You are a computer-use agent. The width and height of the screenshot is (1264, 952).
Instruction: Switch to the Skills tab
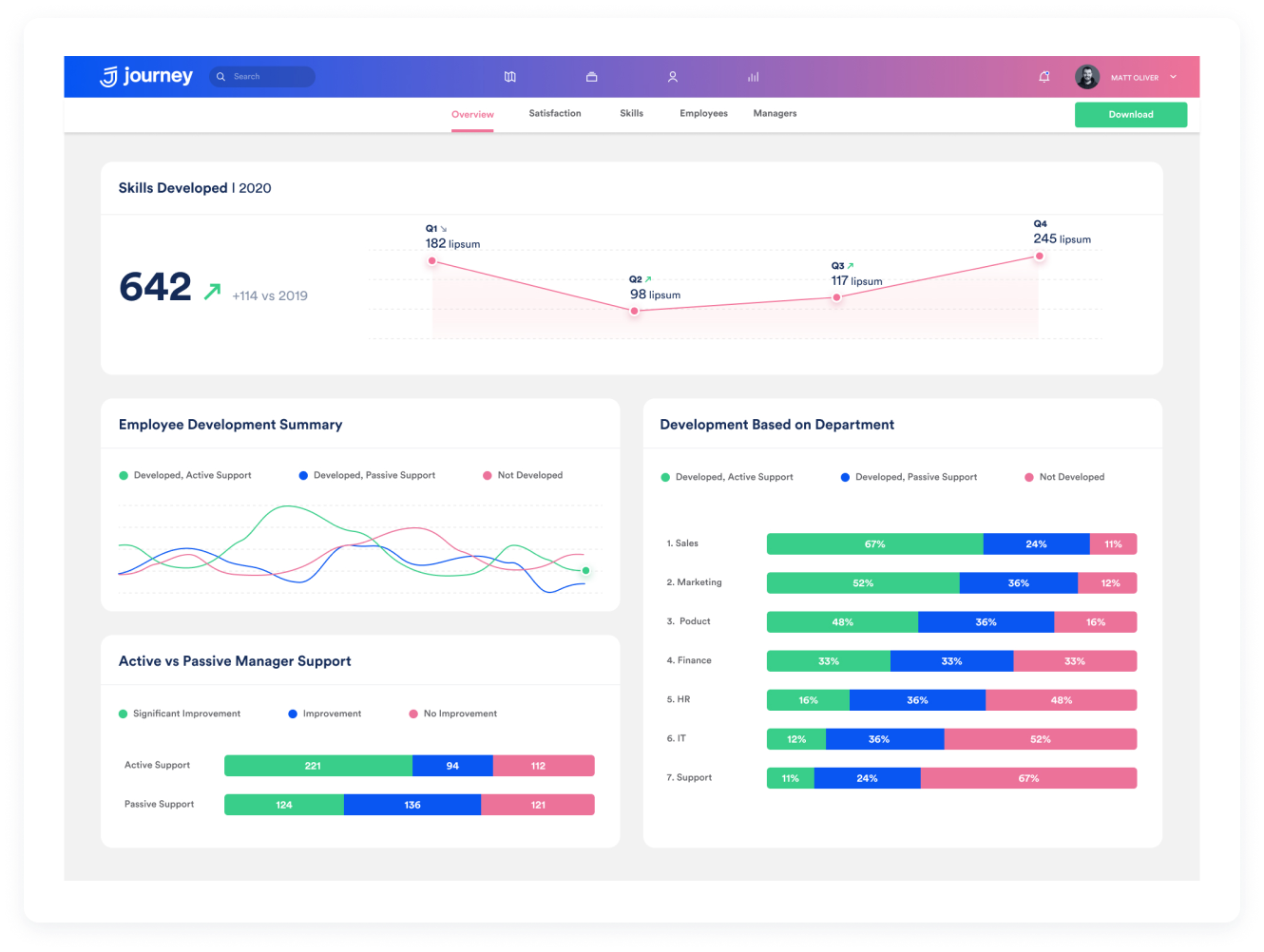click(632, 113)
